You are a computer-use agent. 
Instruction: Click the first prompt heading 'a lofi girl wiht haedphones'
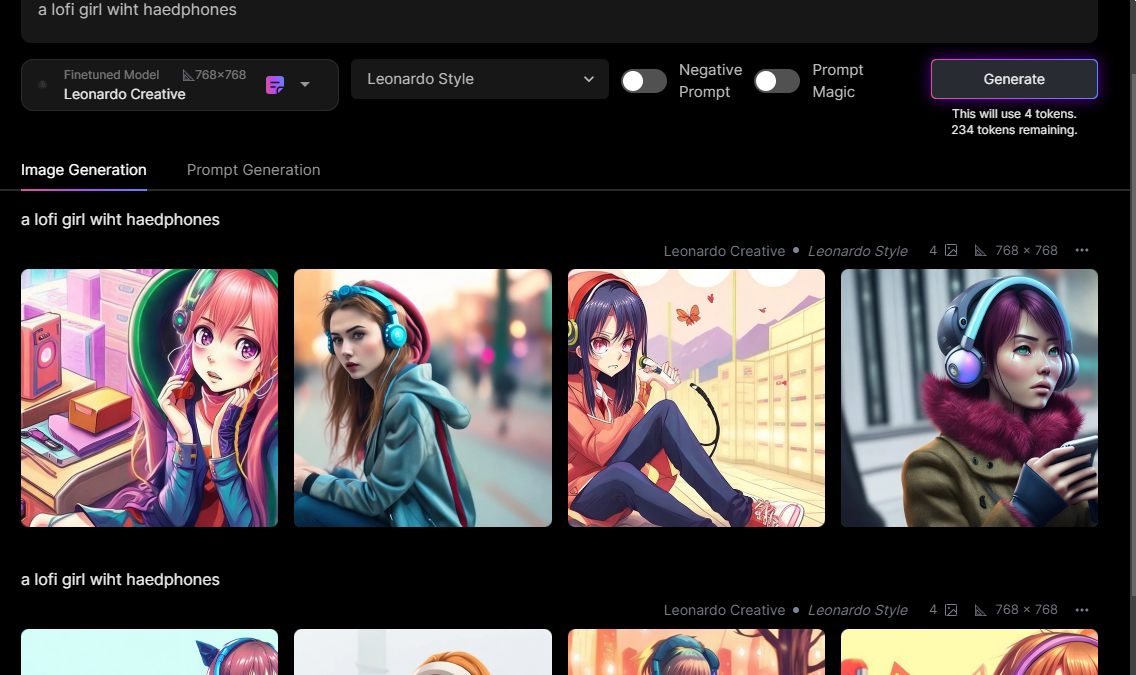coord(120,219)
